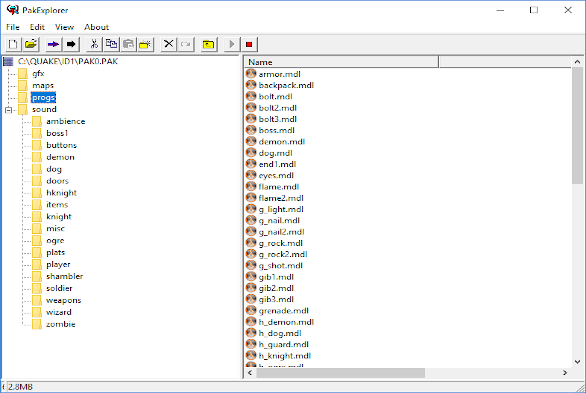Click the gfx folder icon
The width and height of the screenshot is (586, 393).
(x=23, y=74)
